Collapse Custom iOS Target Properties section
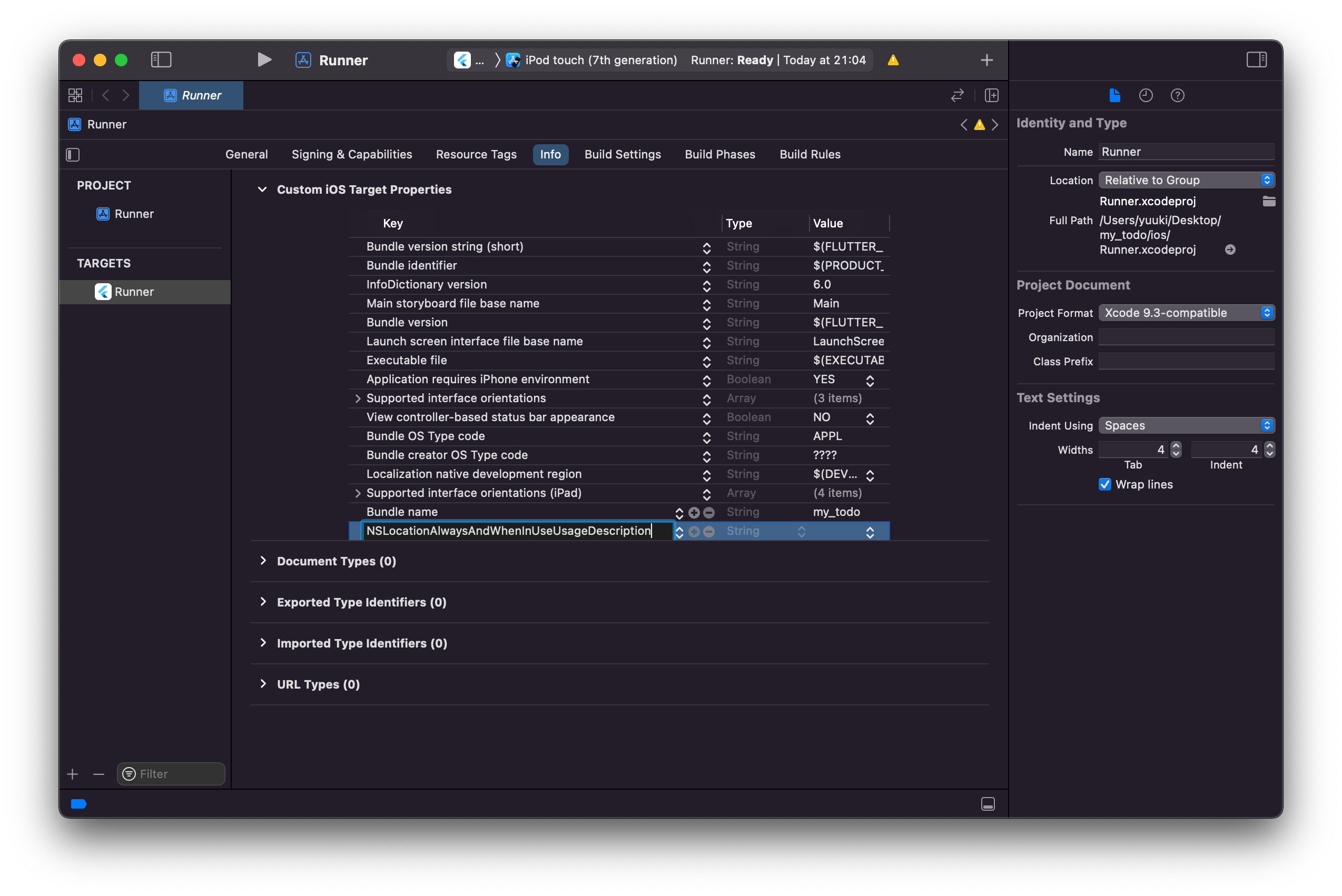Image resolution: width=1342 pixels, height=896 pixels. pyautogui.click(x=262, y=190)
